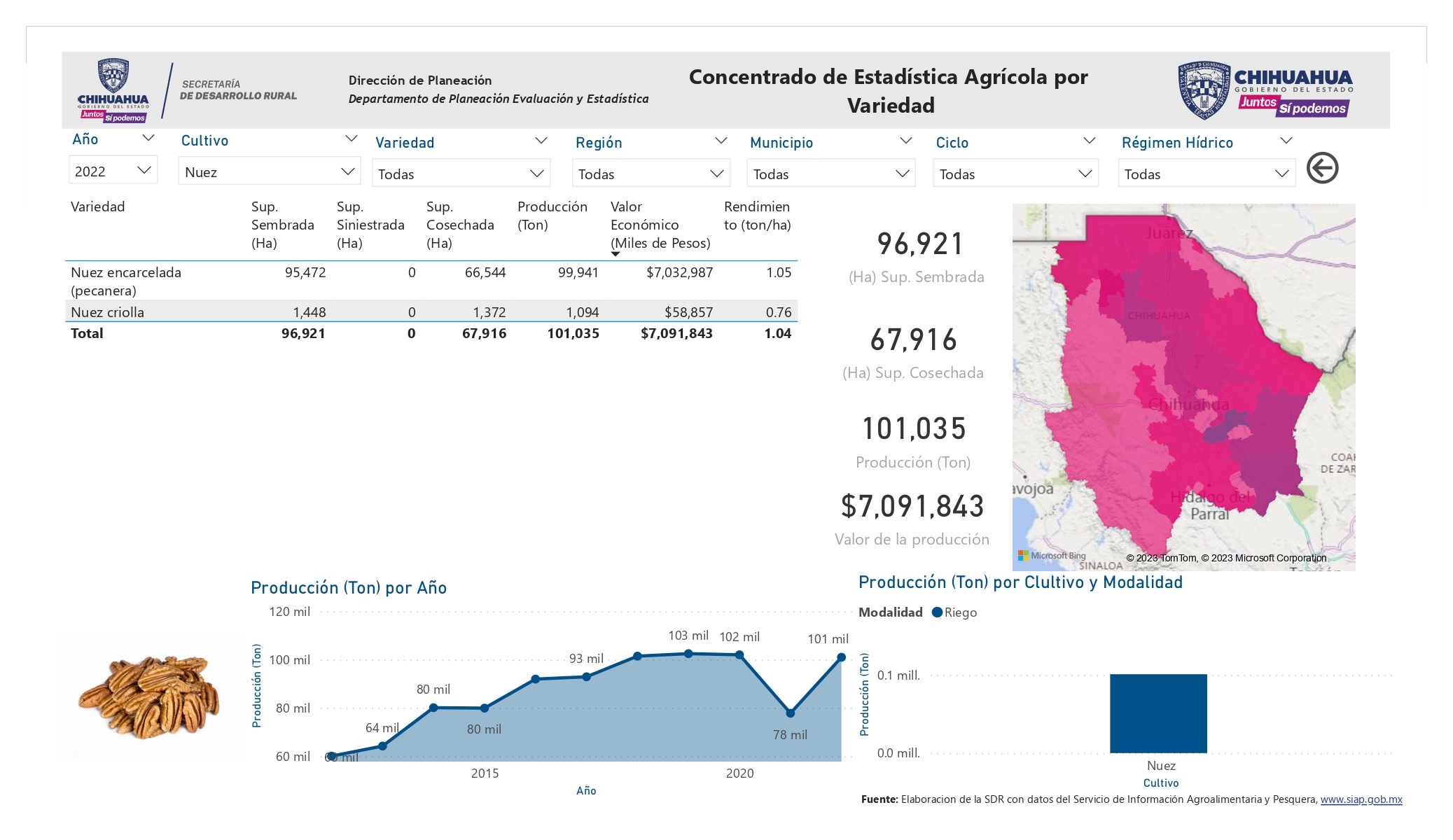1453x840 pixels.
Task: Sort the table by the Variedad column header
Action: coord(98,206)
